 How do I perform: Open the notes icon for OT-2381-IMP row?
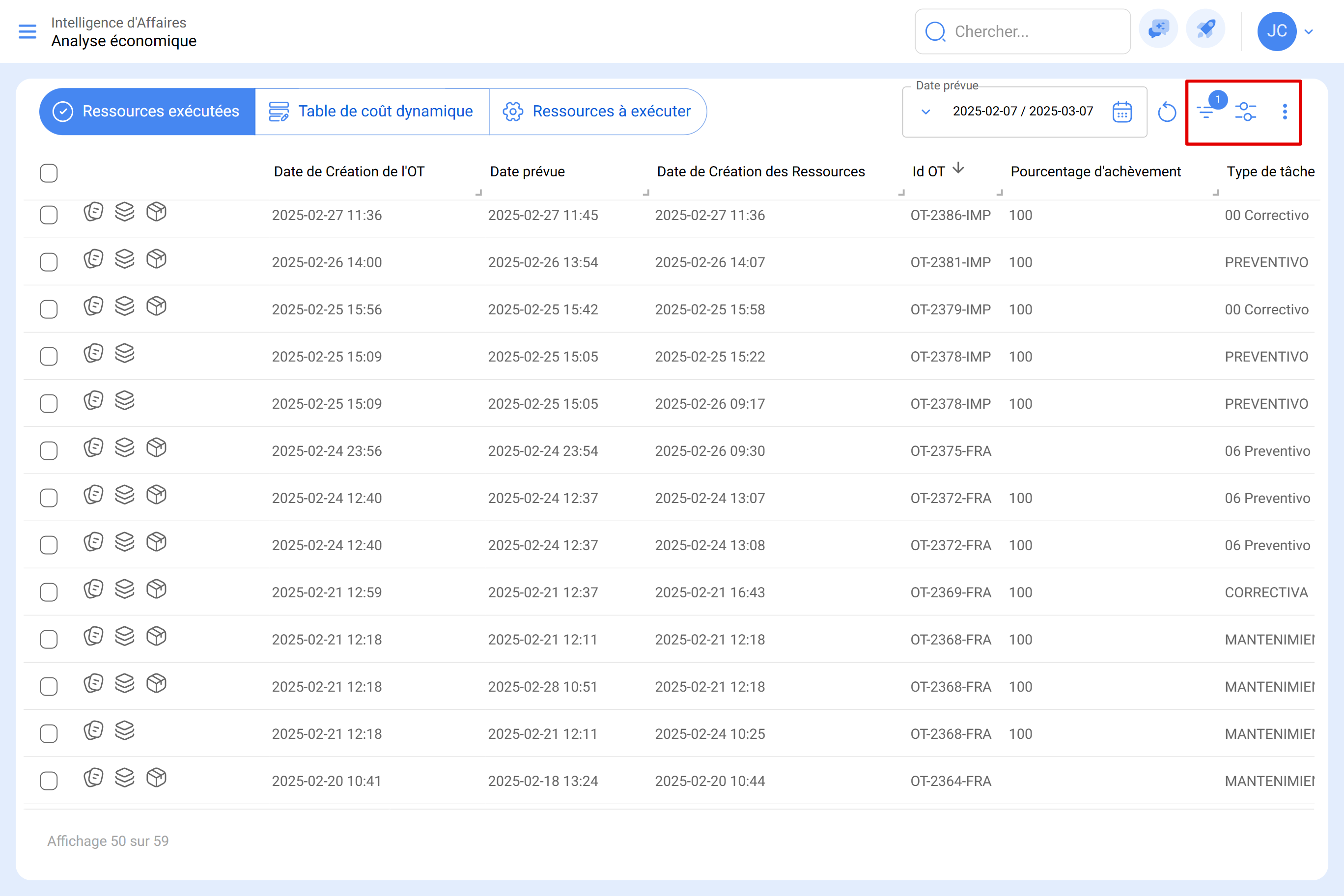coord(93,259)
